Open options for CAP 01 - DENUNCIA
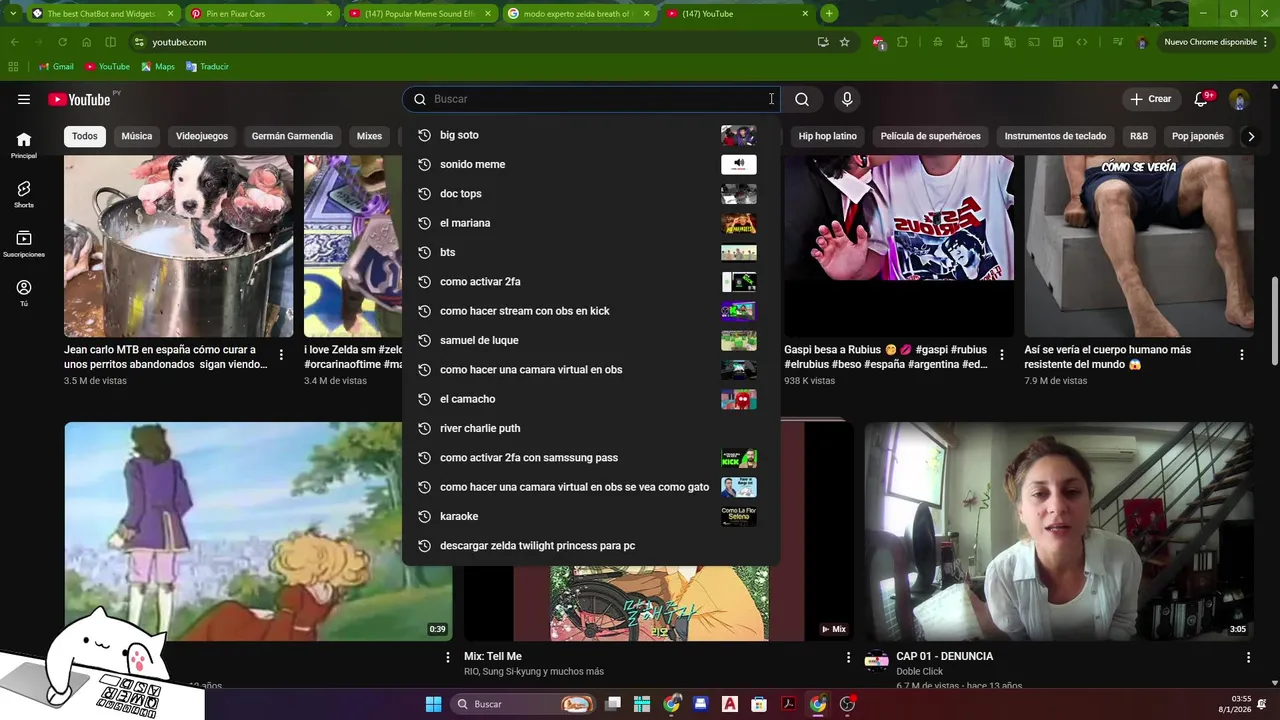The height and width of the screenshot is (720, 1280). (x=1248, y=657)
